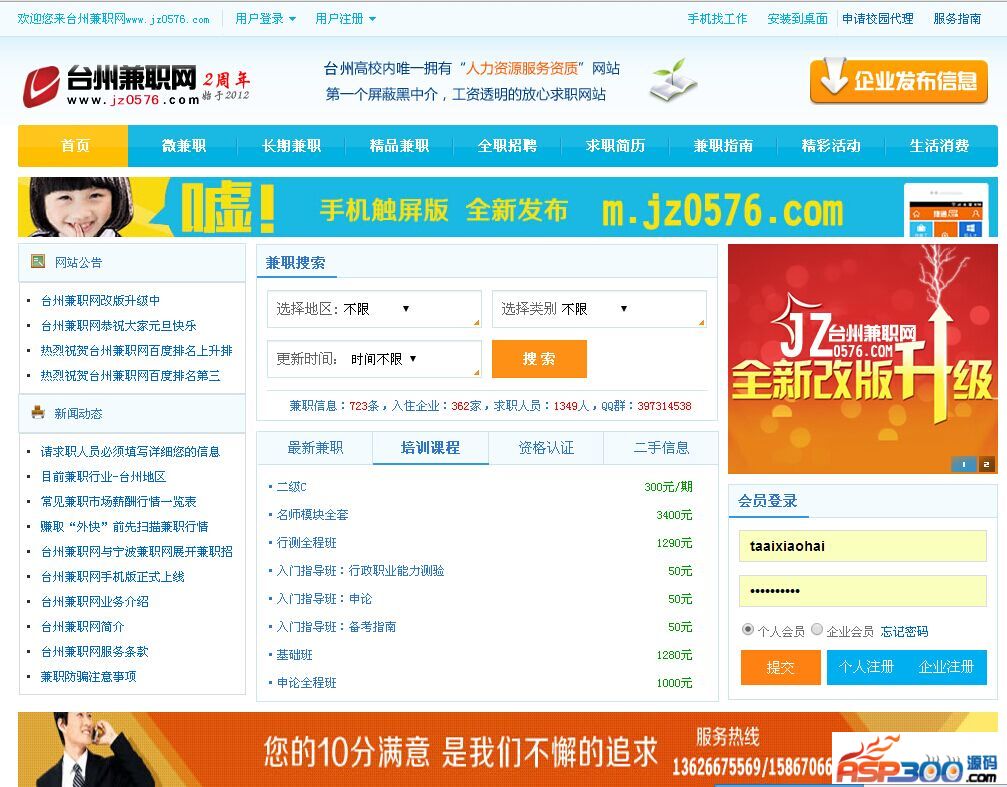Open the 基础班 course
This screenshot has height=787, width=1007.
tap(294, 655)
